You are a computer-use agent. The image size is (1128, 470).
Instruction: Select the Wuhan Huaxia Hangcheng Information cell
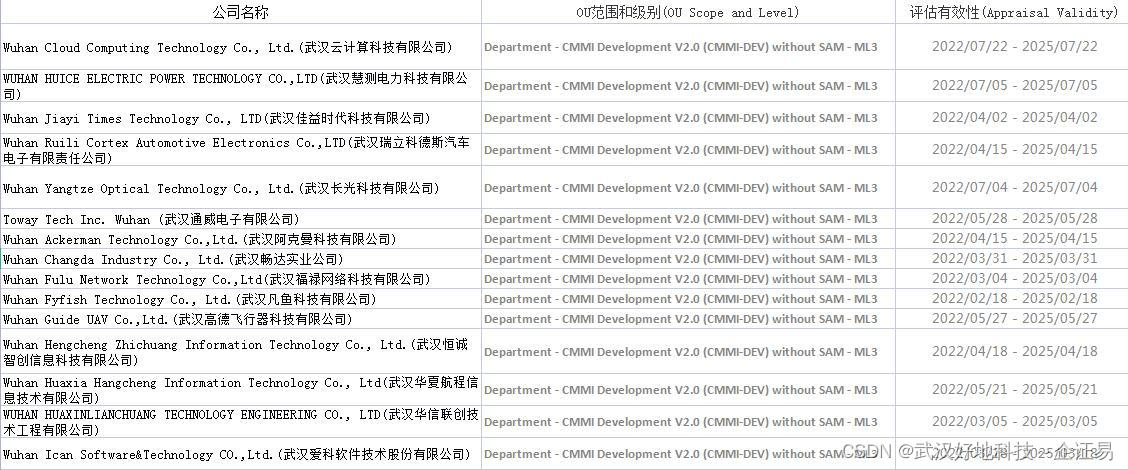[x=240, y=389]
